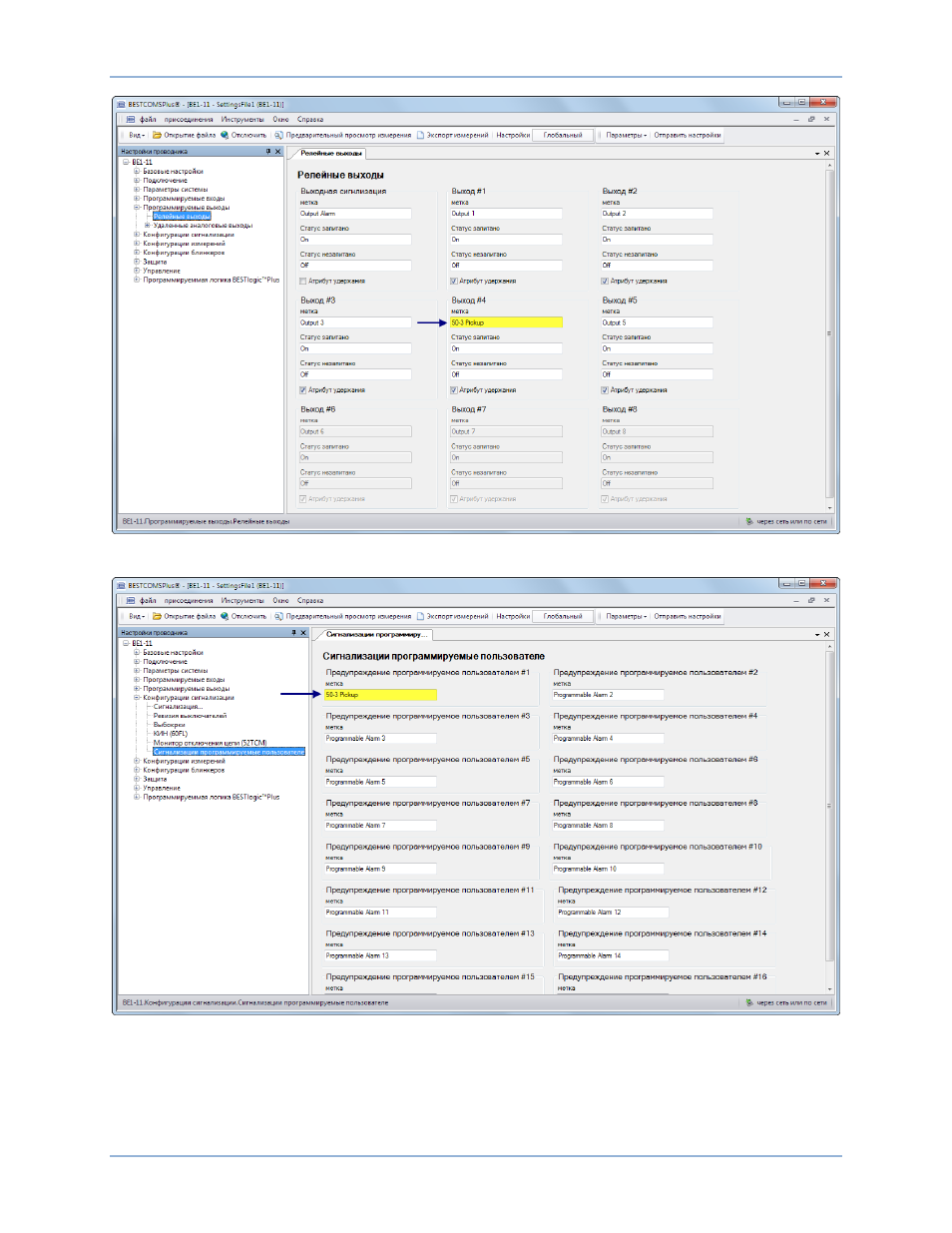This screenshot has height=1233, width=952.
Task: Click Предварительный просмотр измерения icon in Релейные выходы window
Action: (x=279, y=135)
